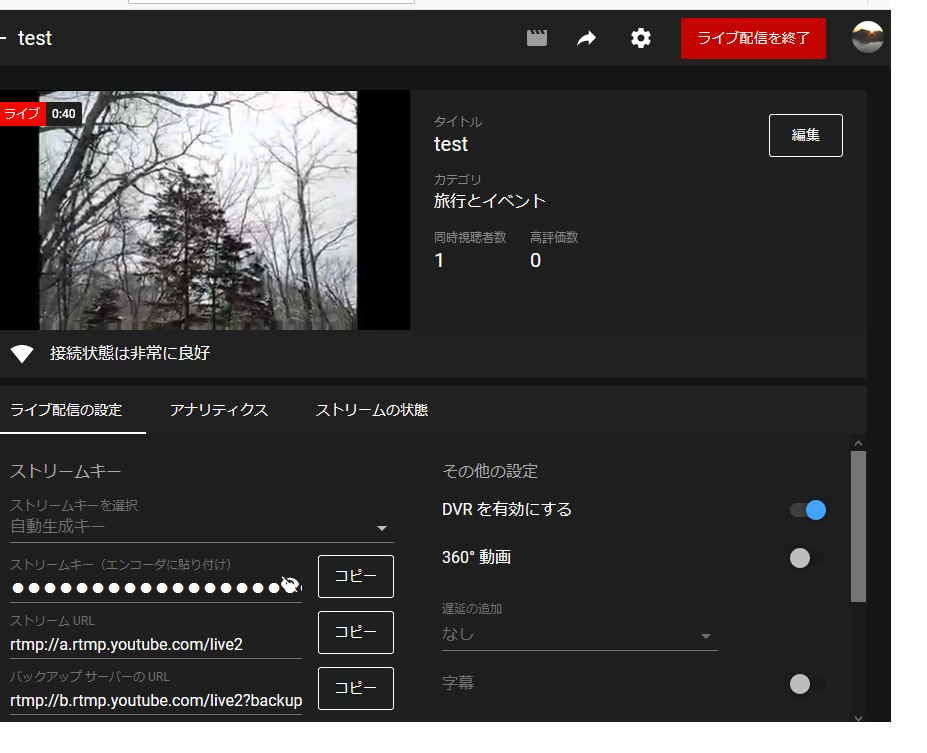Screen dimensions: 927x753
Task: Open the highlight clip clapperboard icon
Action: (536, 38)
